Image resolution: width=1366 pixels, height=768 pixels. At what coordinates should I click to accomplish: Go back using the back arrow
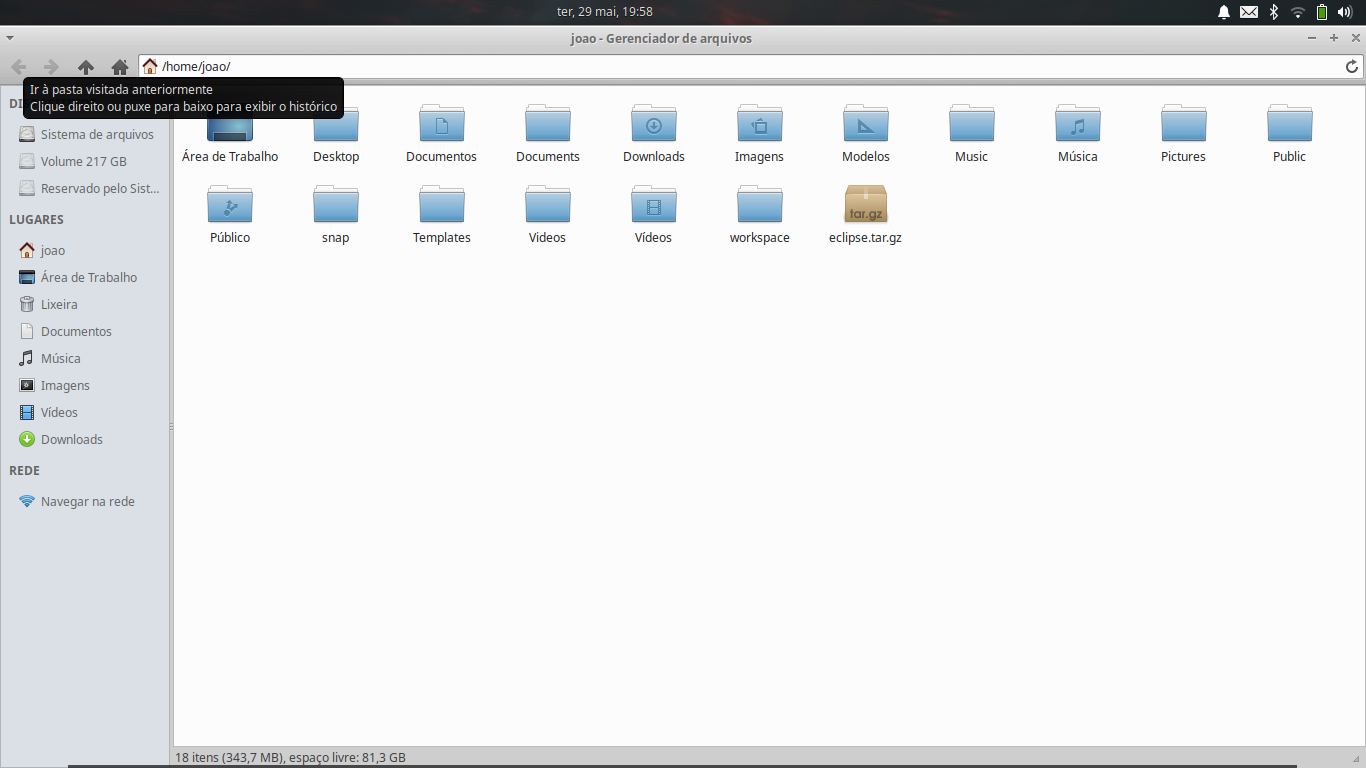[x=18, y=67]
